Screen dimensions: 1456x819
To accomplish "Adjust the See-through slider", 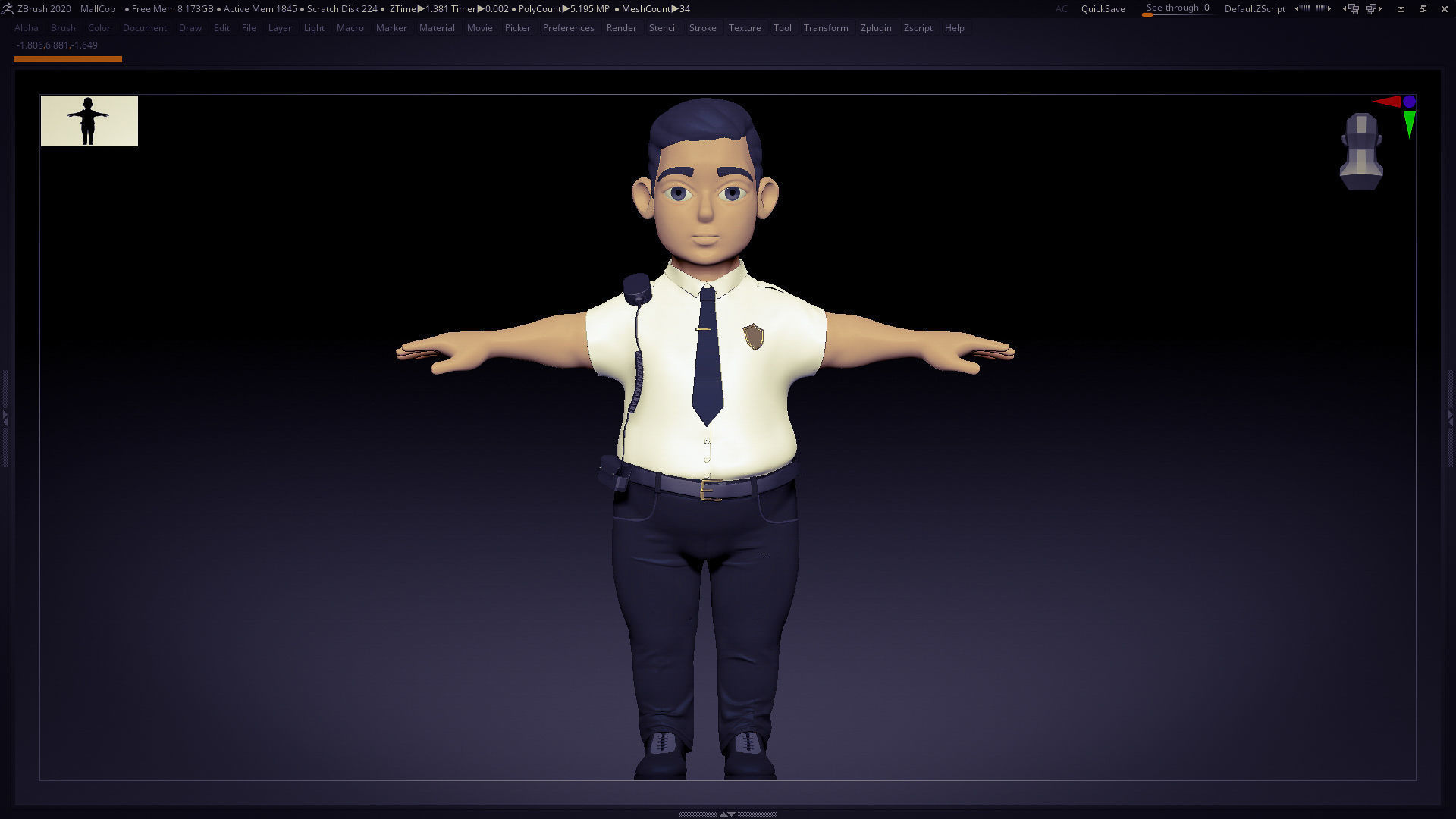I will pos(1177,9).
